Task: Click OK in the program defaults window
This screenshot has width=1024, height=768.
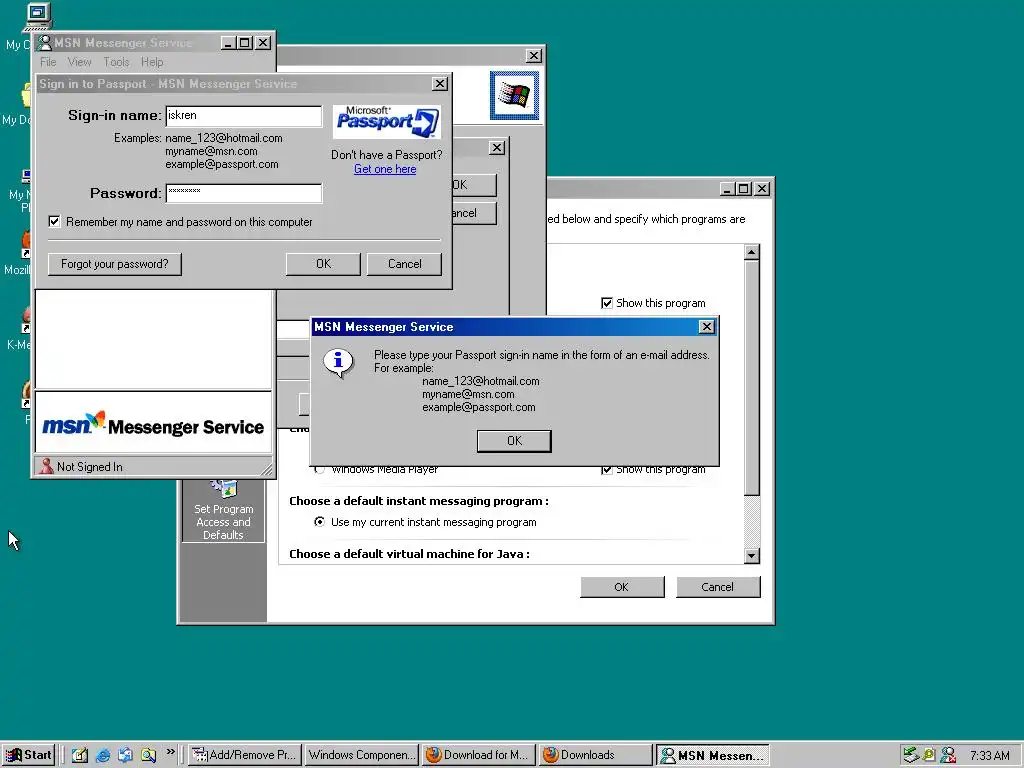Action: [622, 587]
